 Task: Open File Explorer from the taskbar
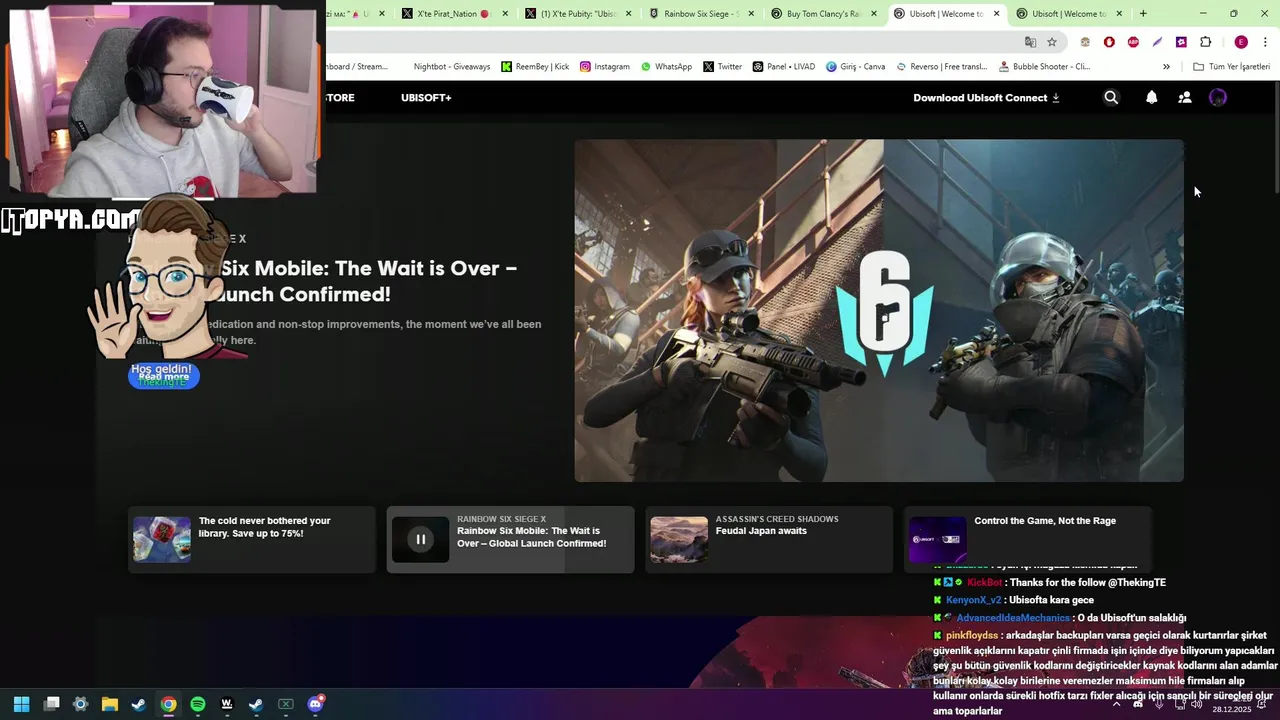(110, 704)
